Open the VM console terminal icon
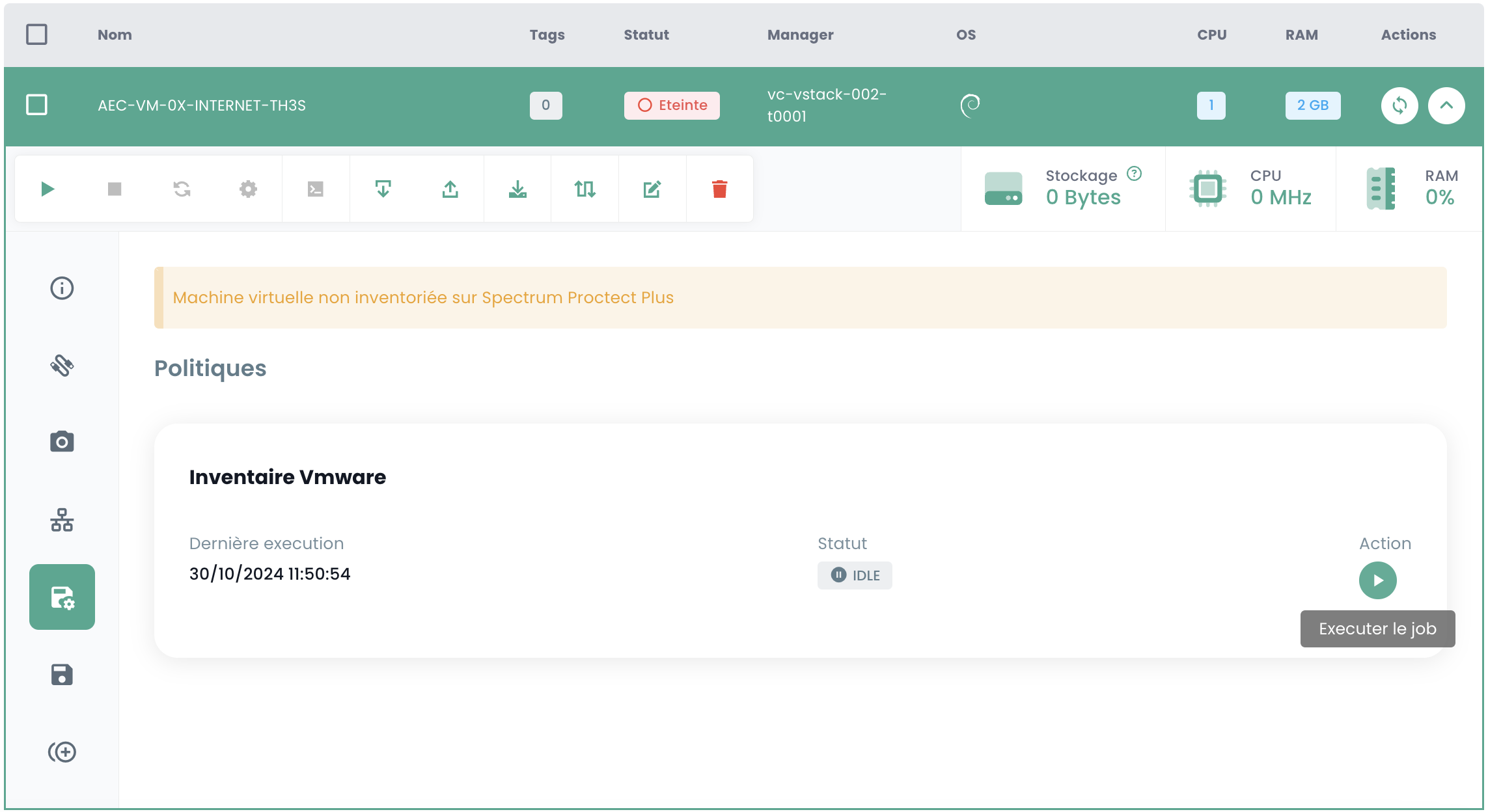This screenshot has width=1488, height=812. (315, 189)
